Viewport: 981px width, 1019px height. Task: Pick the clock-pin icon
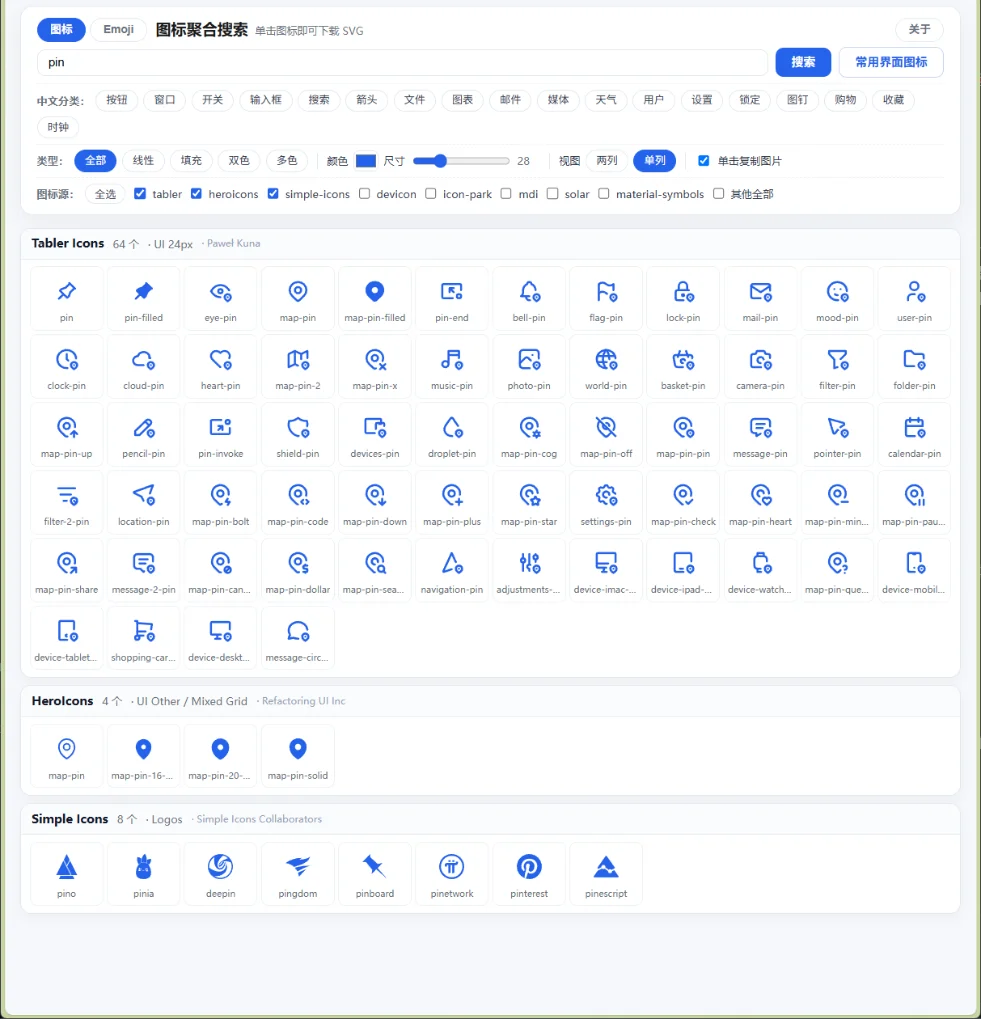pos(66,367)
